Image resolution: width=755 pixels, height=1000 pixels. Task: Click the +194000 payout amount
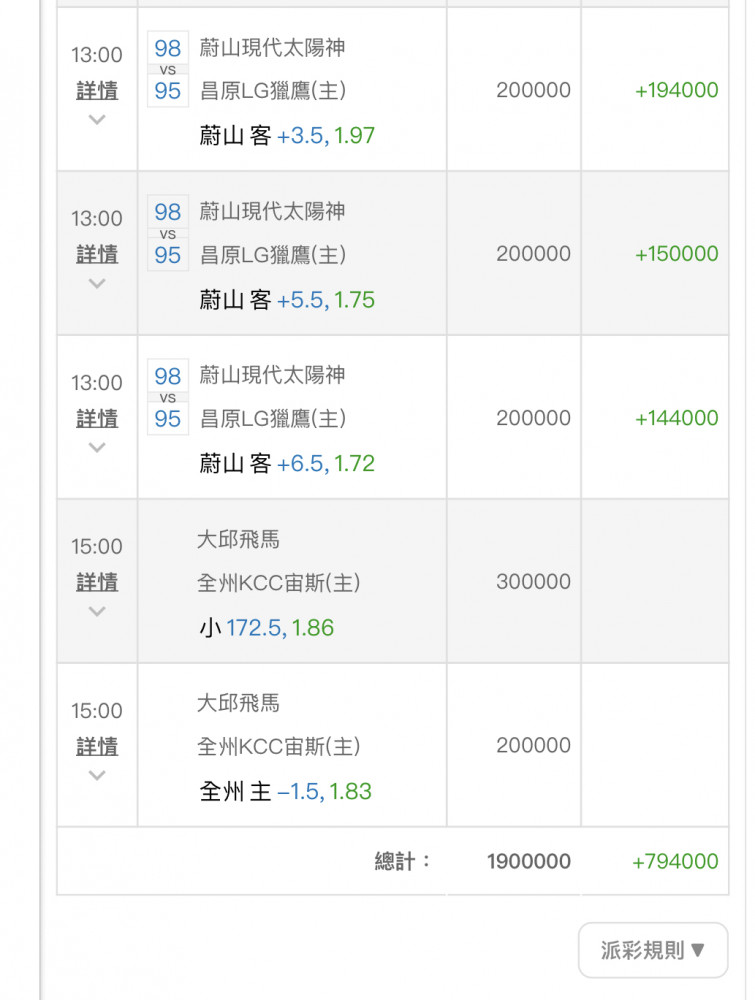676,90
